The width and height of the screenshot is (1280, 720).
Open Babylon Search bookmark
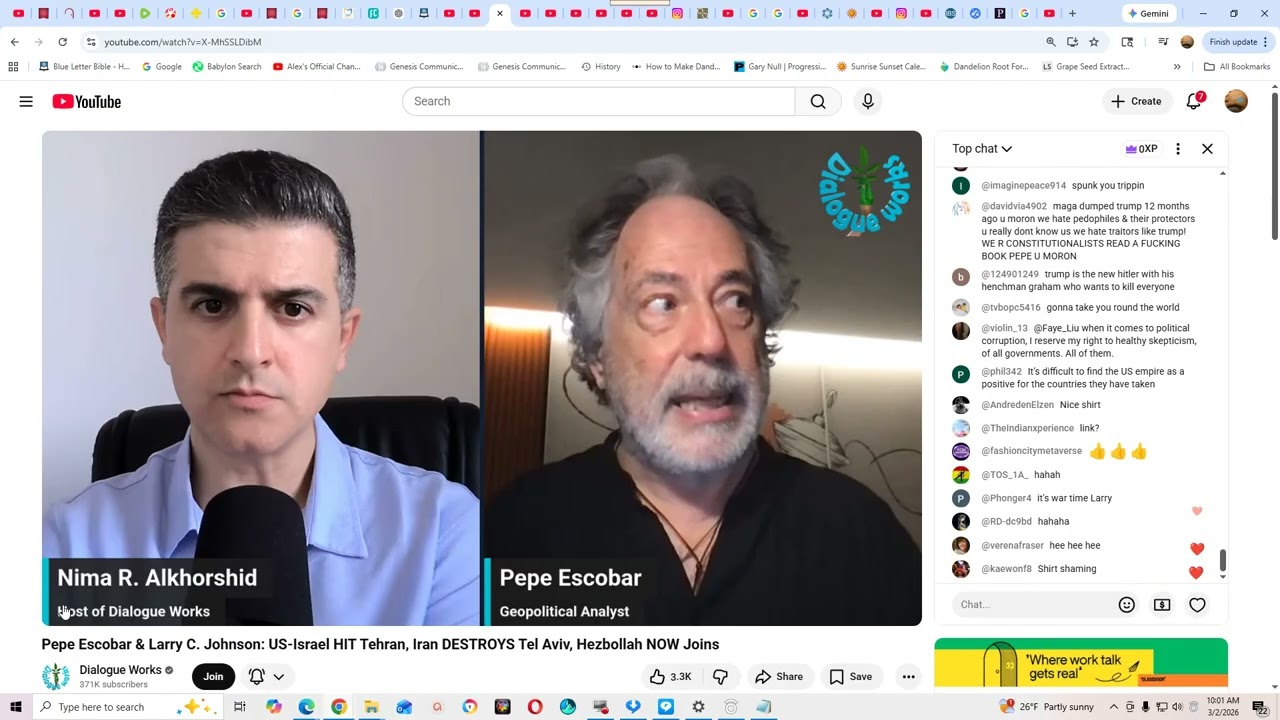coord(227,67)
